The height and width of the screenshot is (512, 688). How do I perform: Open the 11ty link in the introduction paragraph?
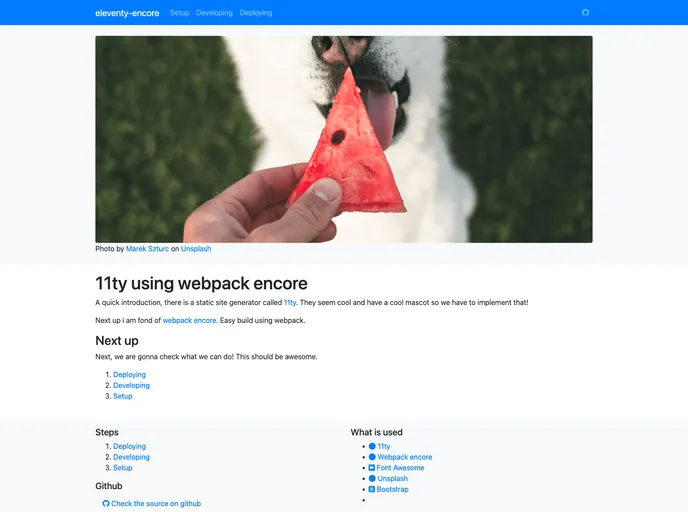coord(290,302)
